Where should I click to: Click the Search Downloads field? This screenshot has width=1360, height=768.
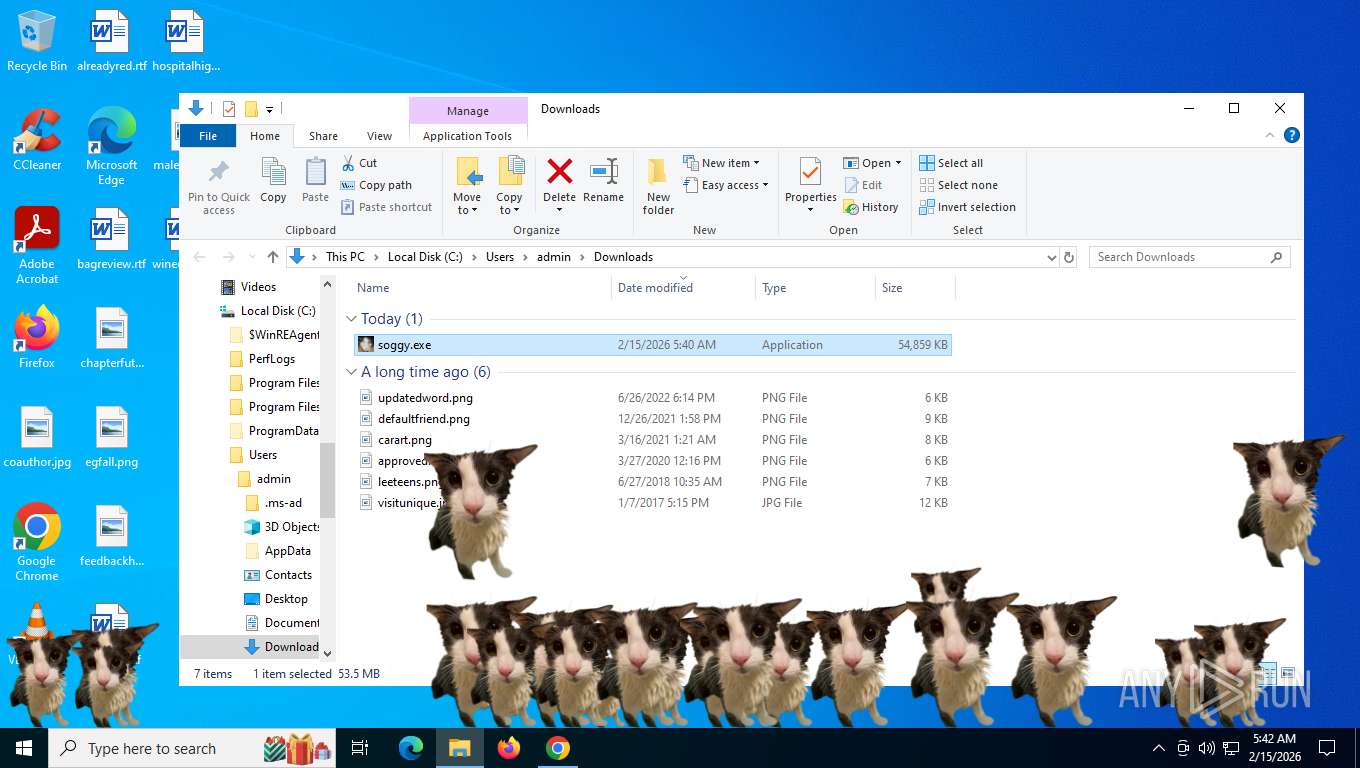click(x=1189, y=257)
